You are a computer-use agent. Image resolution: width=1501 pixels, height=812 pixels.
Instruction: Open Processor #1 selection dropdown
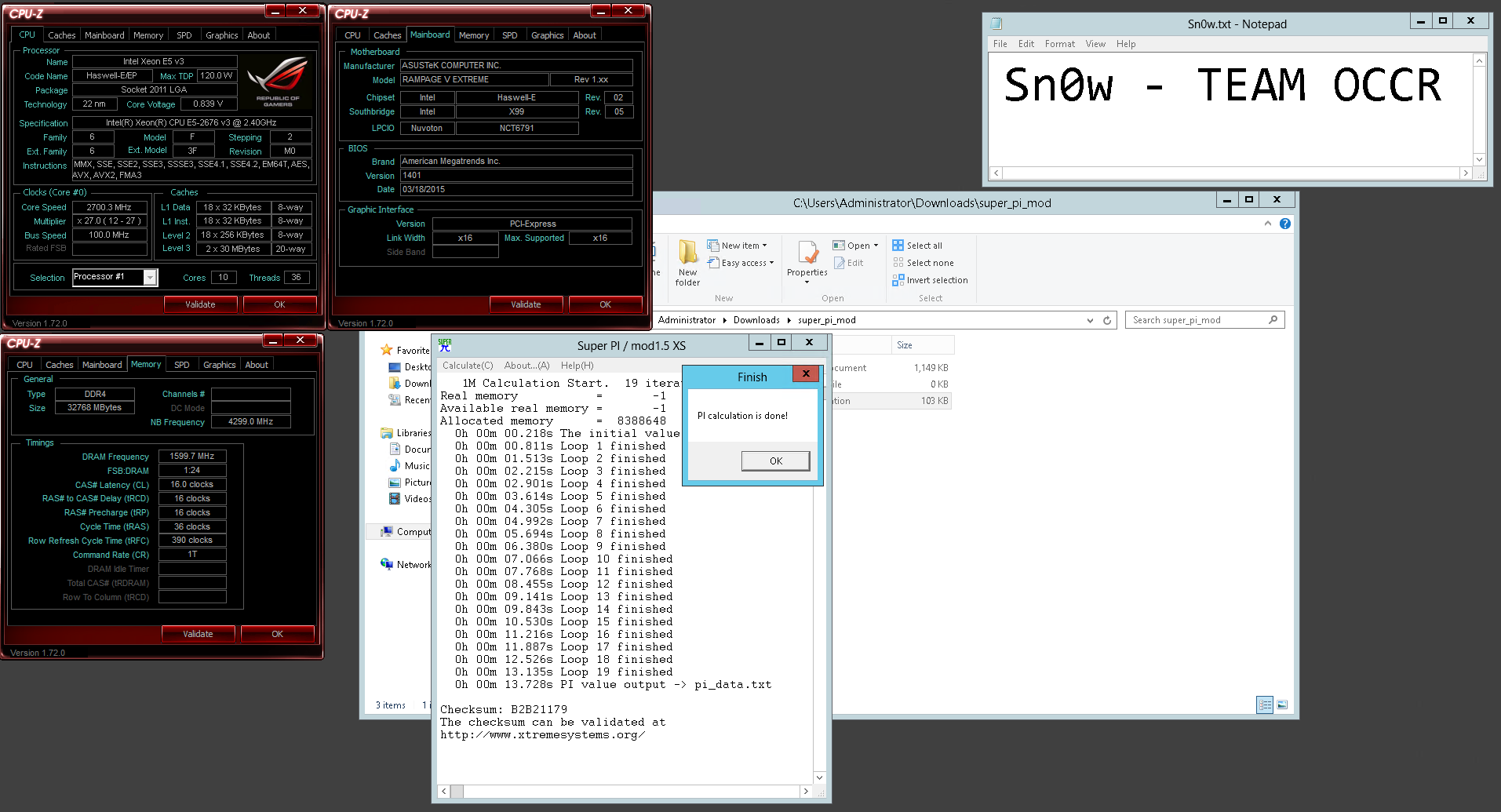[x=150, y=277]
